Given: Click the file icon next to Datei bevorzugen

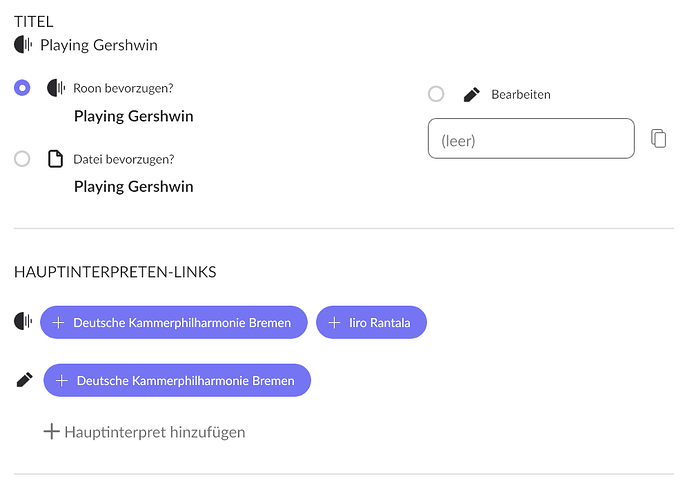Looking at the screenshot, I should [56, 159].
